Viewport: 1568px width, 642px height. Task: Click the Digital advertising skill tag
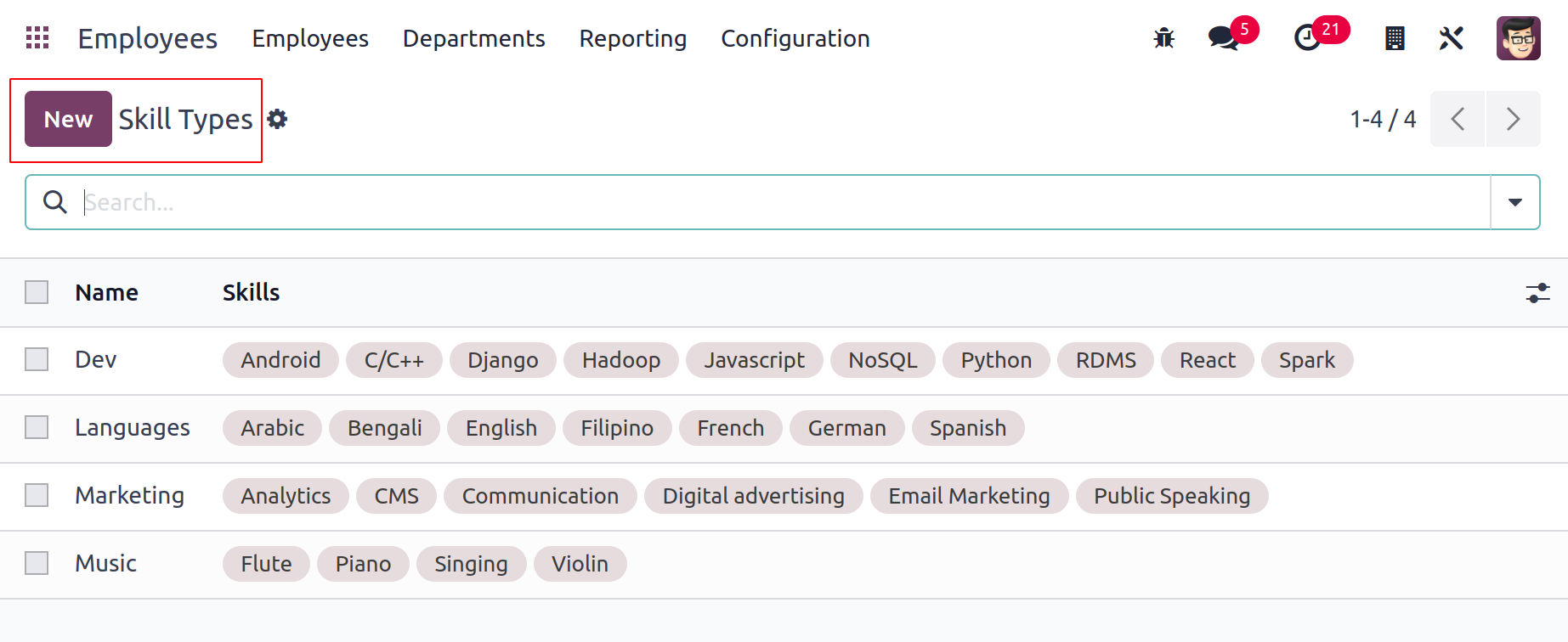(754, 496)
